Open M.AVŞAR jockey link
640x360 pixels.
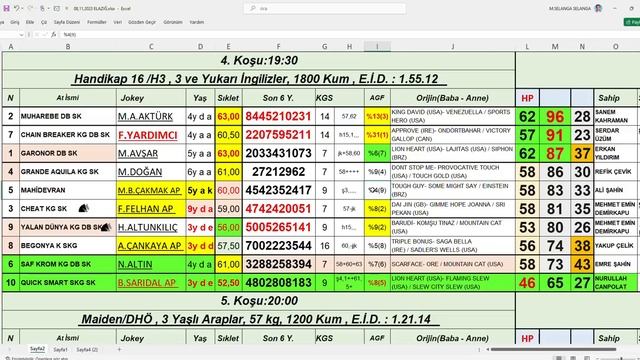(138, 153)
